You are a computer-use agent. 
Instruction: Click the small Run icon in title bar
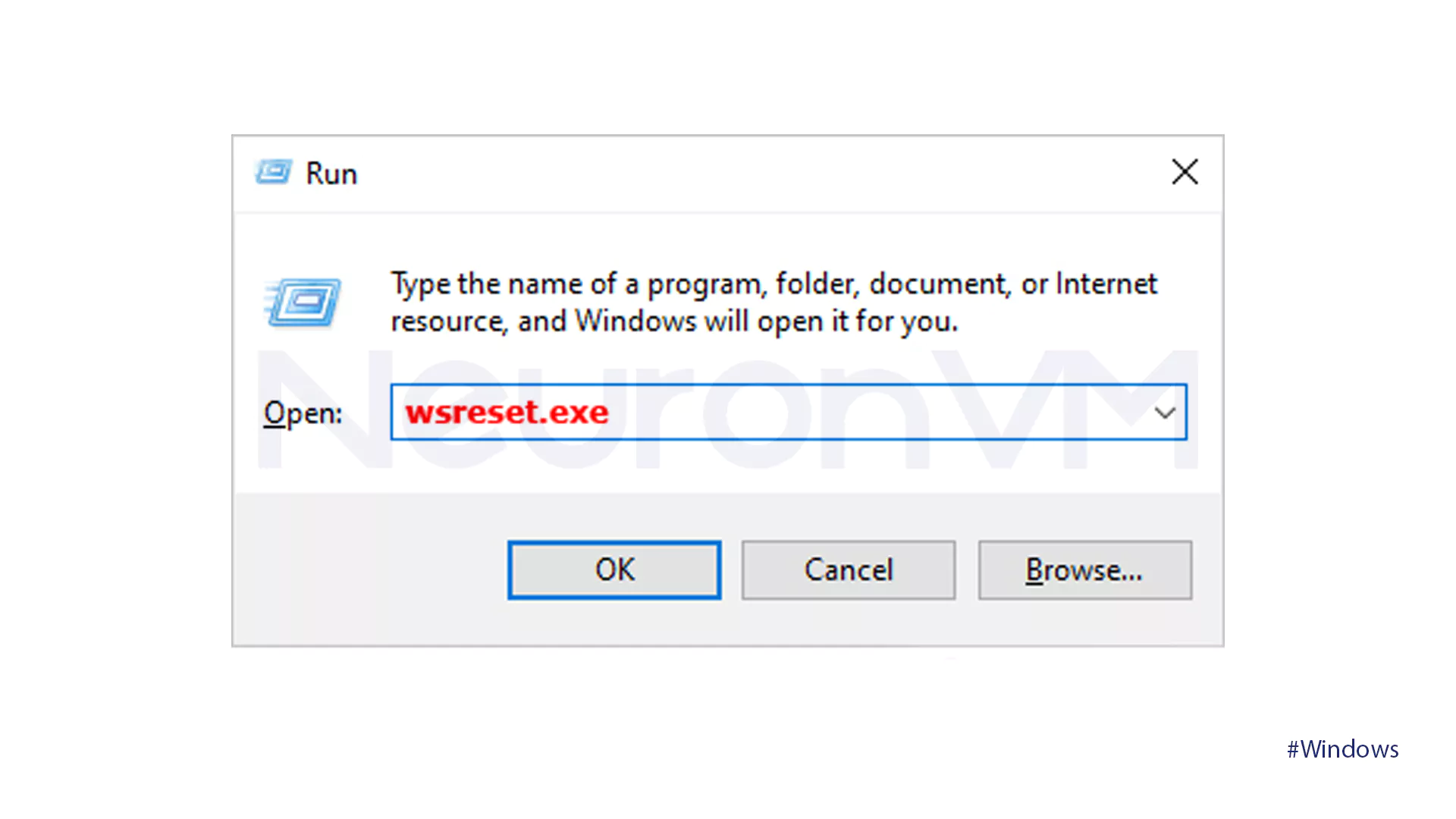273,172
